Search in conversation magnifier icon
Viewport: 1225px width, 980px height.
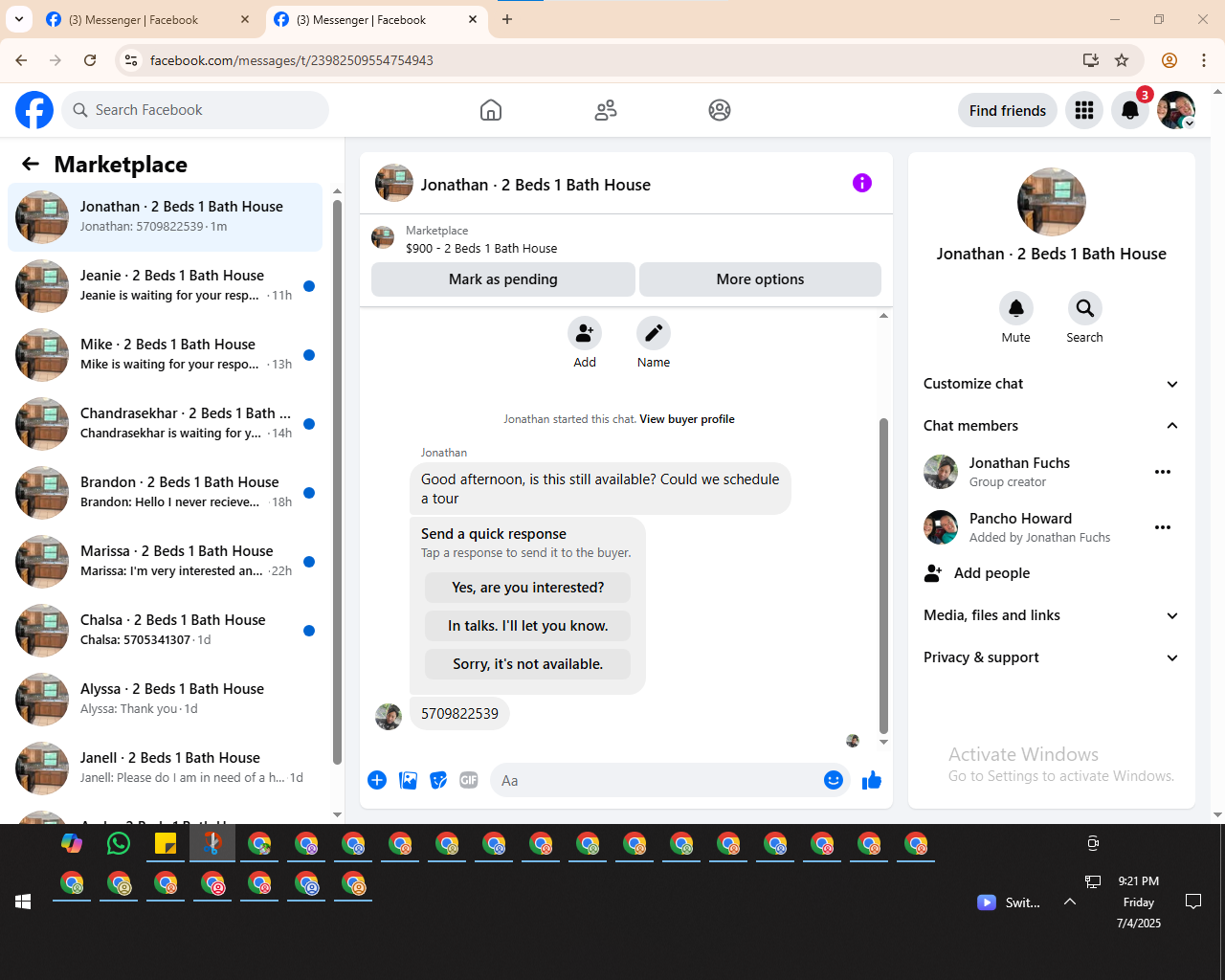[x=1084, y=308]
